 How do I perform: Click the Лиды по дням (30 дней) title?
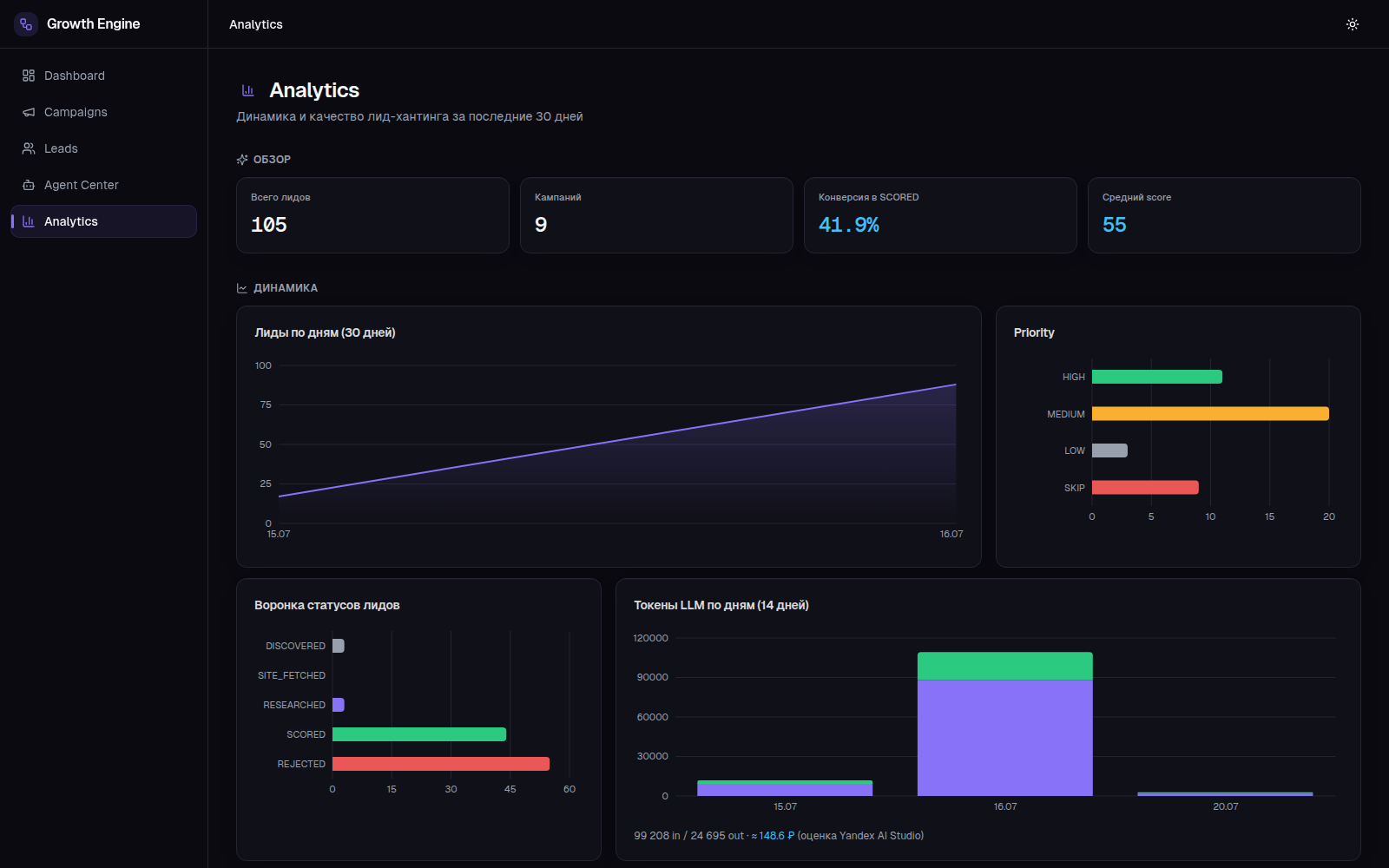point(325,332)
